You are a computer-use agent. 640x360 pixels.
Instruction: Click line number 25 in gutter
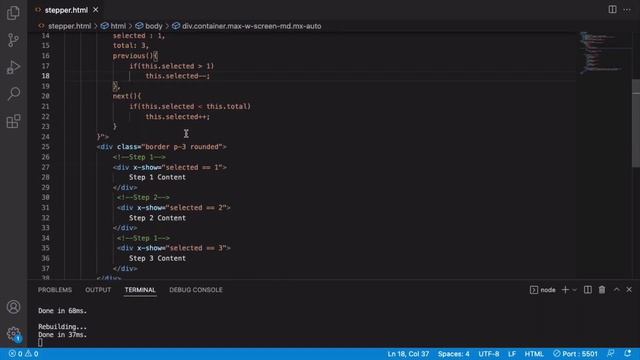pyautogui.click(x=45, y=147)
